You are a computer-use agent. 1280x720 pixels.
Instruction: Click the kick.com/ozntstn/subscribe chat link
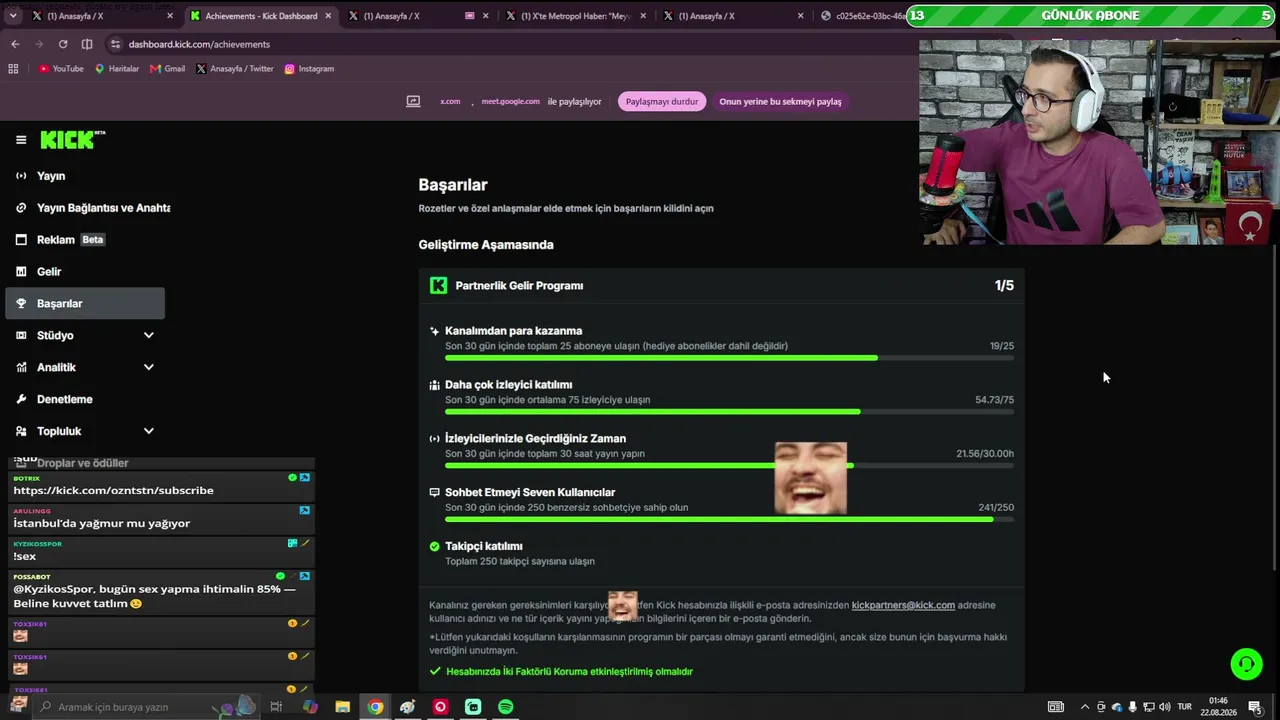click(113, 491)
